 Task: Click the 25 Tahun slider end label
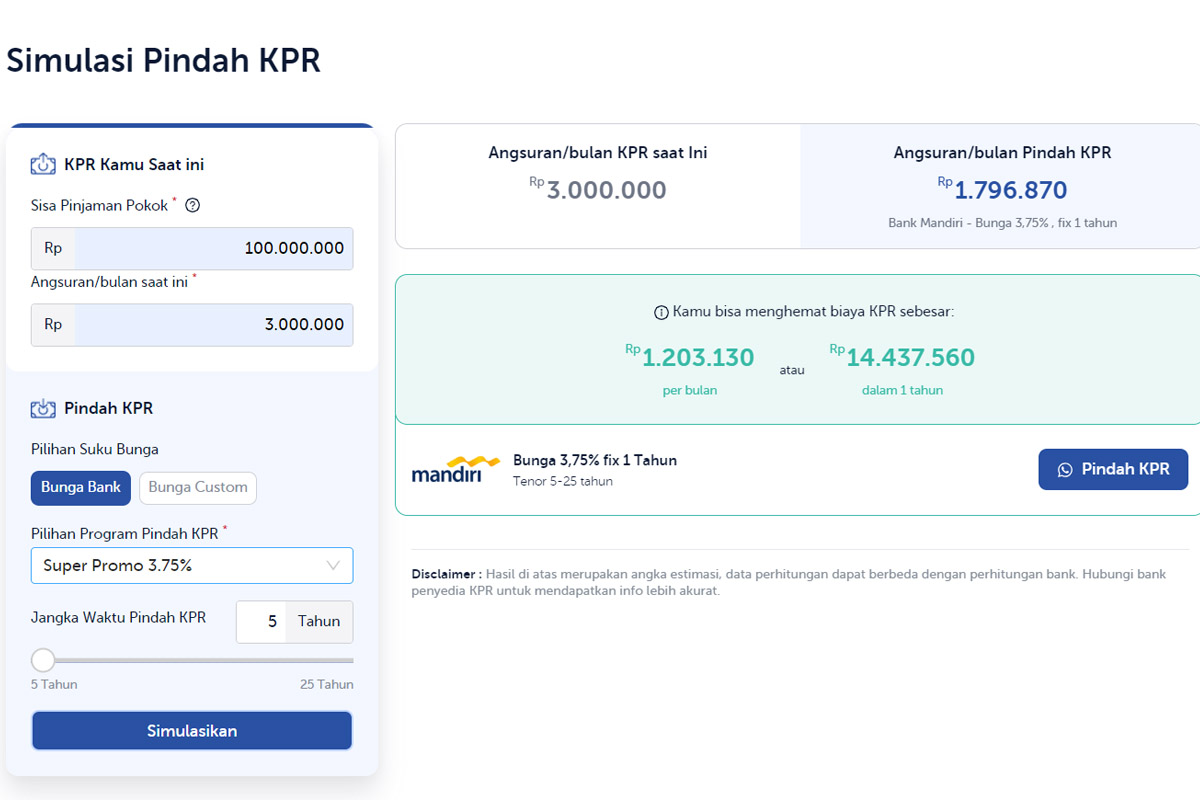pos(326,685)
